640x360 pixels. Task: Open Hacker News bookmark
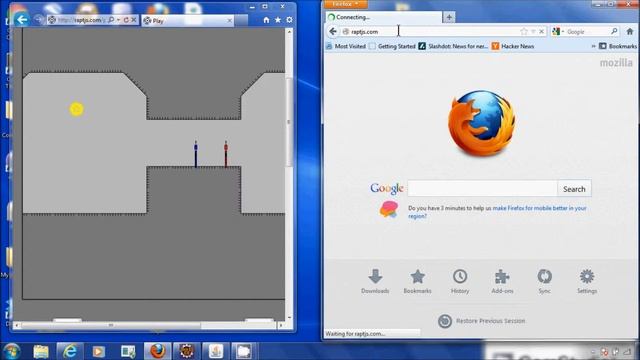pyautogui.click(x=513, y=47)
